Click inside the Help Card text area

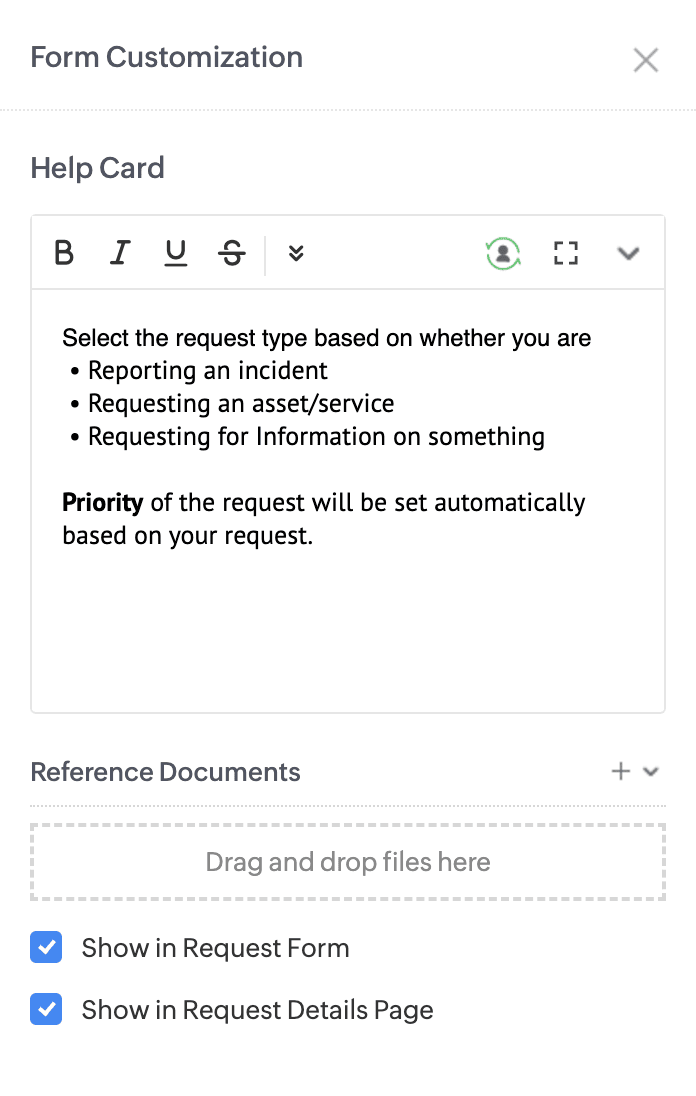point(348,500)
